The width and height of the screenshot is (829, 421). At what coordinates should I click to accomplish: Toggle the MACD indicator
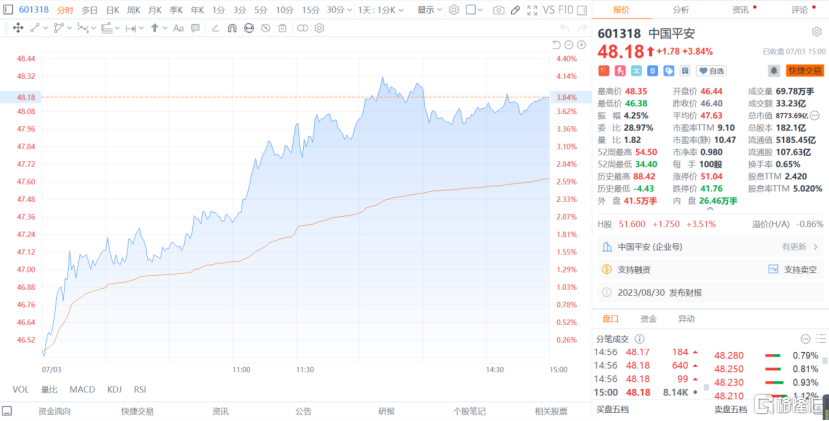82,389
